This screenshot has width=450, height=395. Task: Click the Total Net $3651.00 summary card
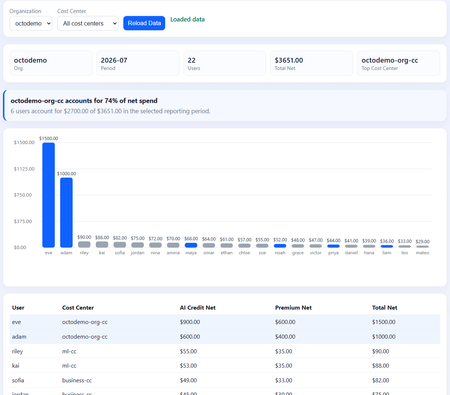311,63
